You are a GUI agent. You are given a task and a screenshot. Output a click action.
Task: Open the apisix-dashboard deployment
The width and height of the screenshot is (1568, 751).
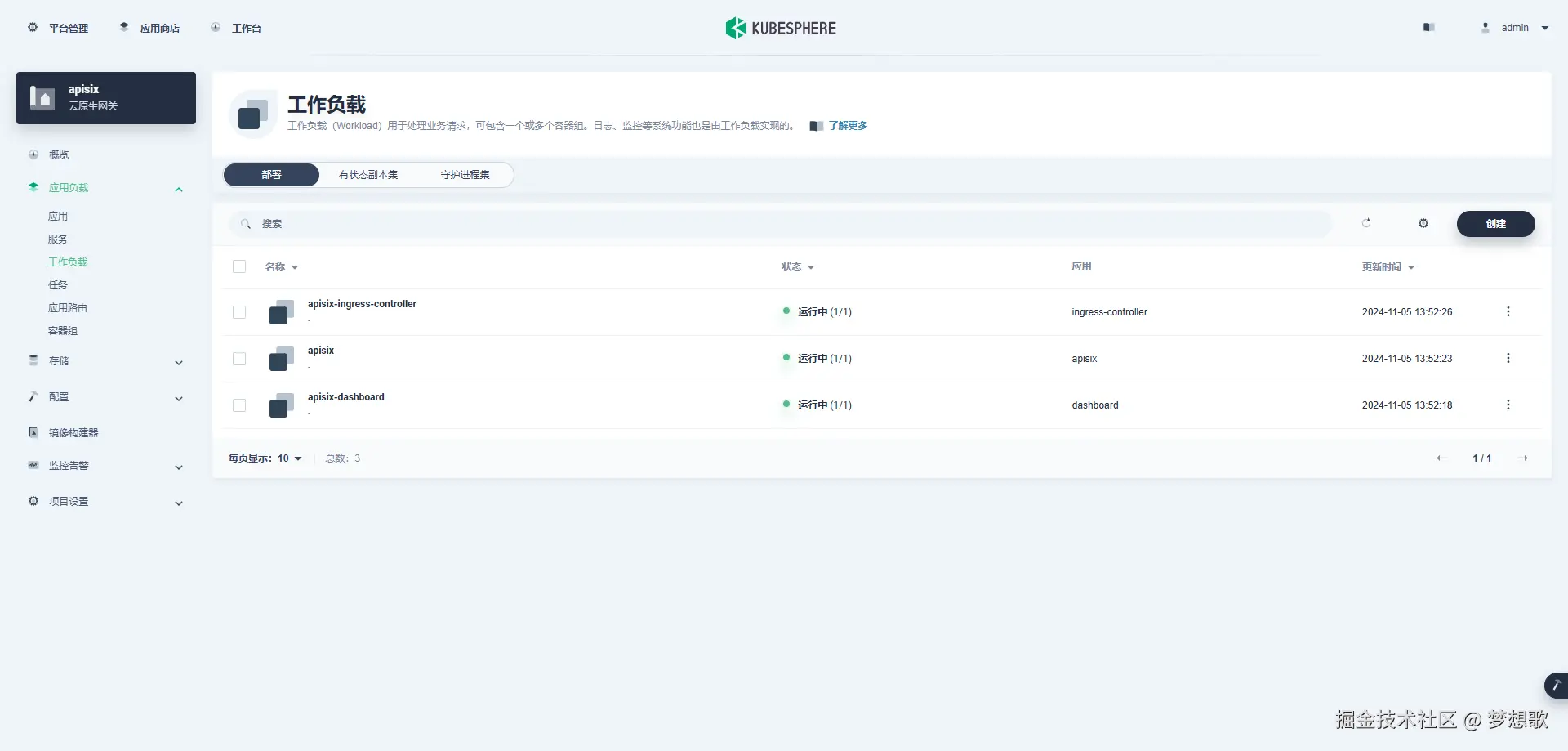(x=346, y=397)
